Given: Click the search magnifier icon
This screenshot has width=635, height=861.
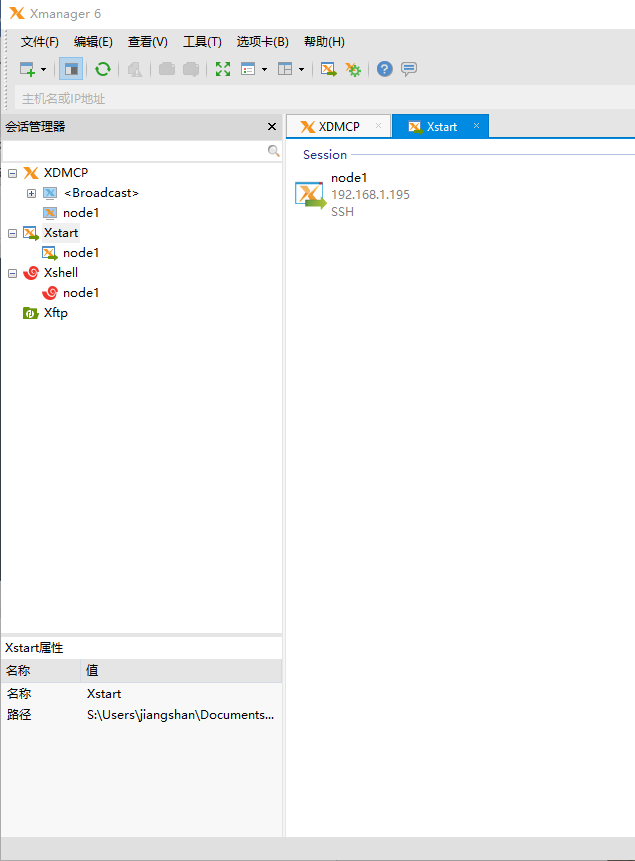Looking at the screenshot, I should [273, 150].
